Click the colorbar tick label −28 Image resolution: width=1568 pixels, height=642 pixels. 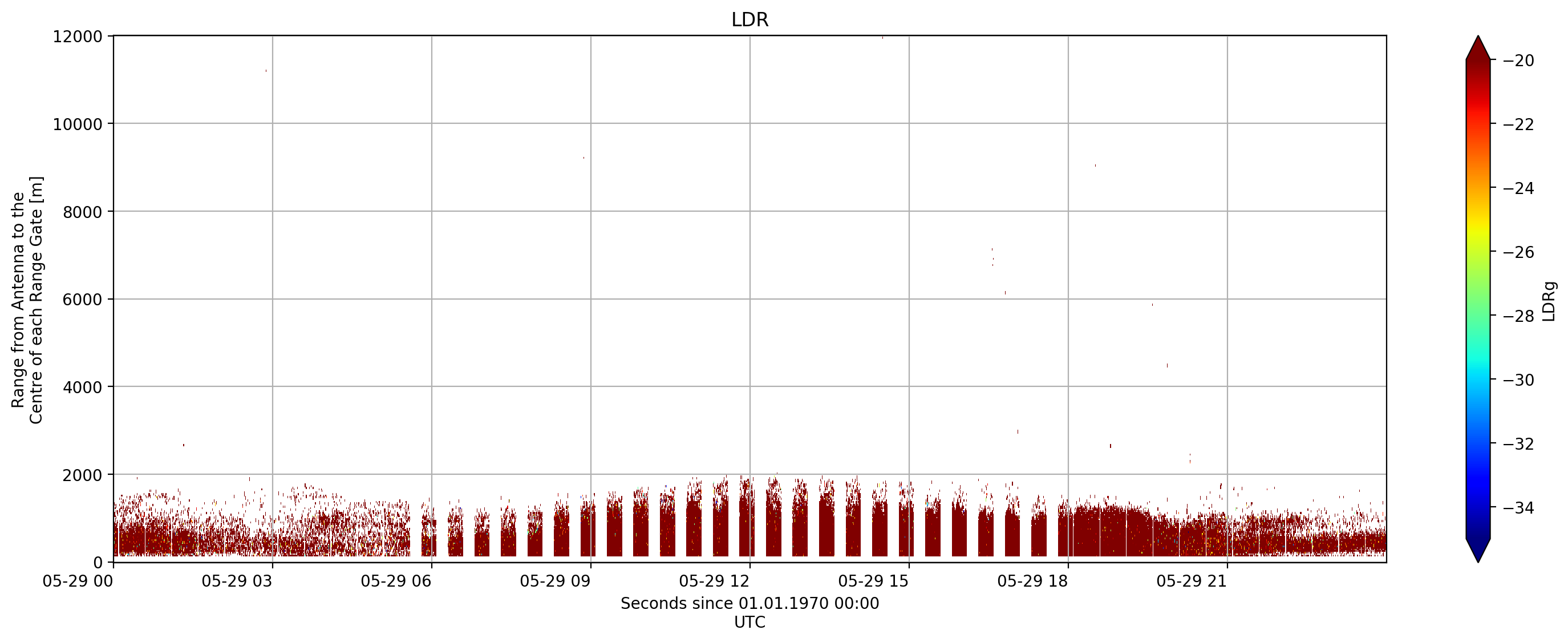(x=1519, y=316)
